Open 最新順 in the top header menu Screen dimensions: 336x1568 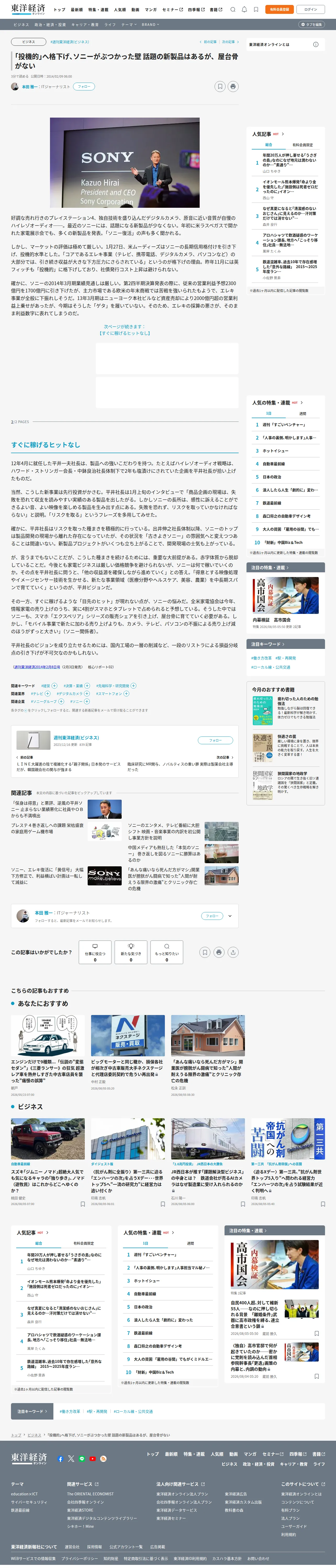pyautogui.click(x=77, y=10)
